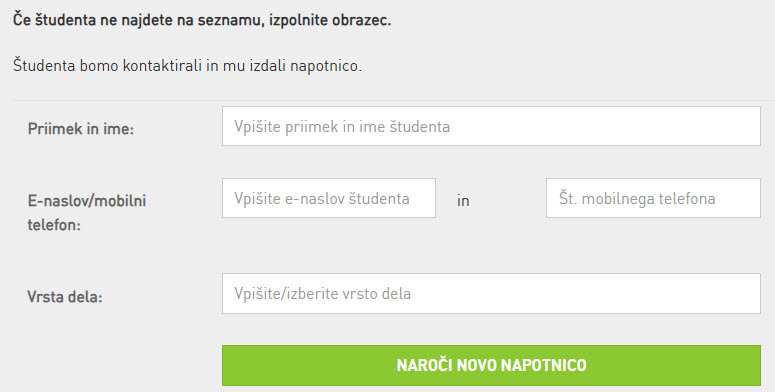
Task: Click the 'telefon:' line of the contact label
Action: click(54, 225)
